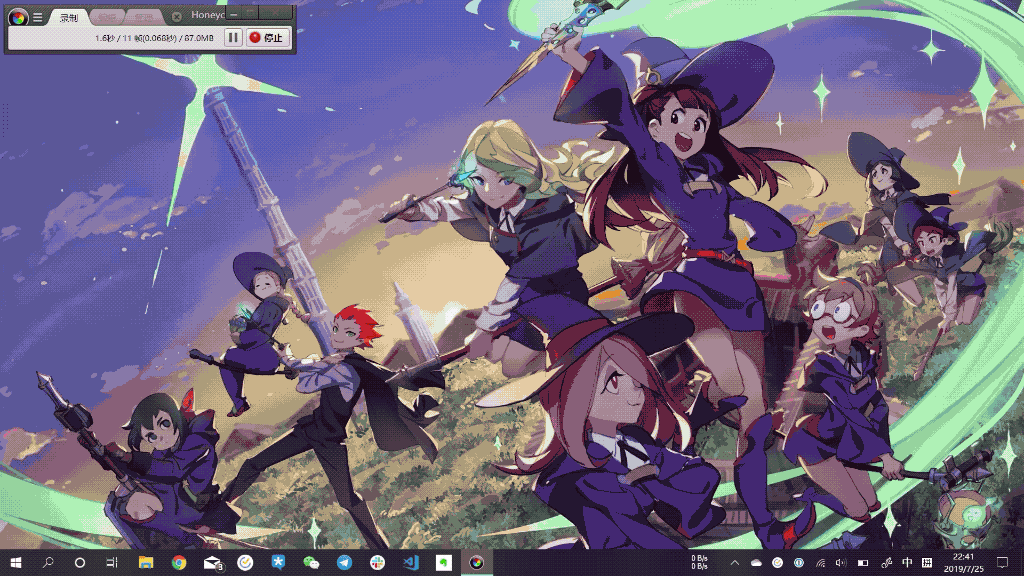Viewport: 1024px width, 576px height.
Task: Open Task View on the taskbar
Action: pyautogui.click(x=112, y=562)
